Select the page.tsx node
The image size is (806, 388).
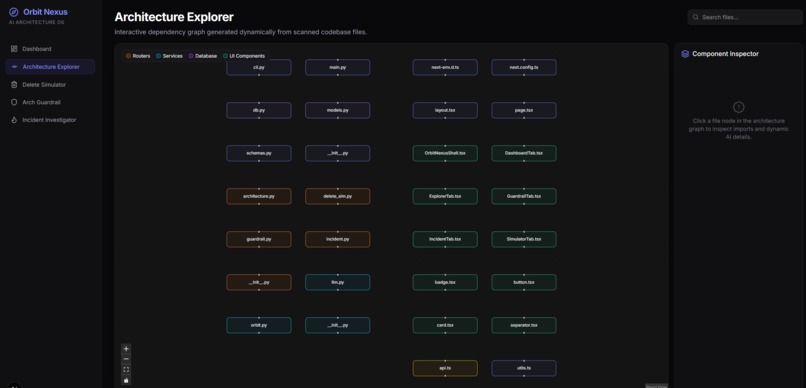(524, 110)
